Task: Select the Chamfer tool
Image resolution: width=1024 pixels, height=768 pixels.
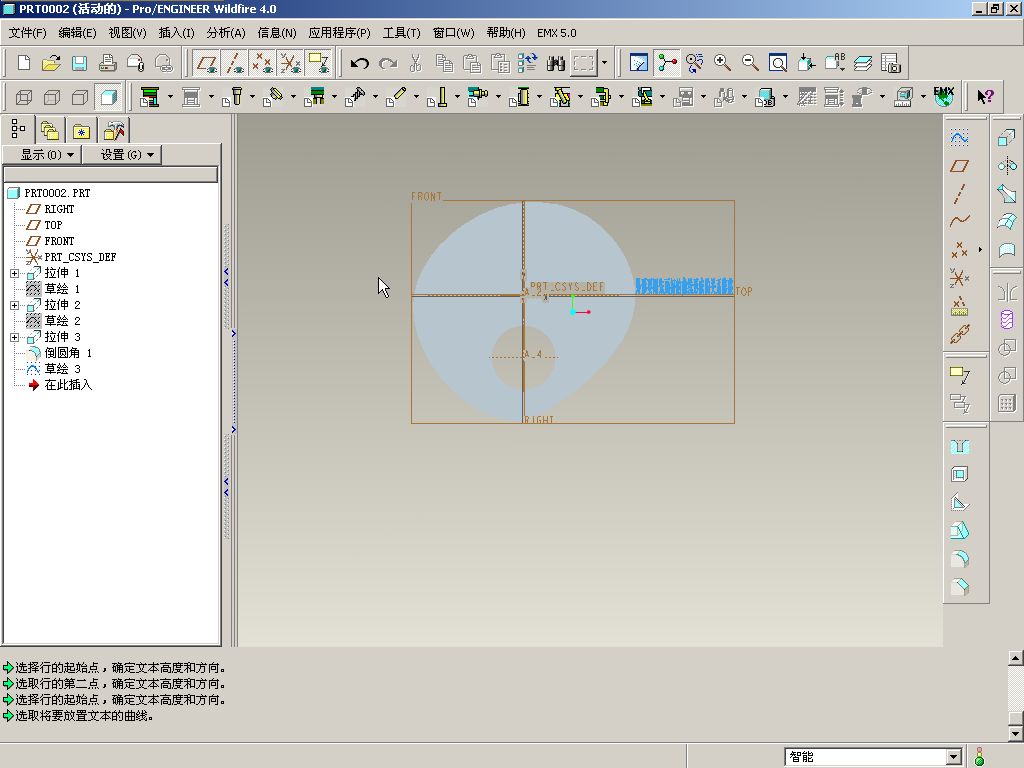Action: (959, 586)
